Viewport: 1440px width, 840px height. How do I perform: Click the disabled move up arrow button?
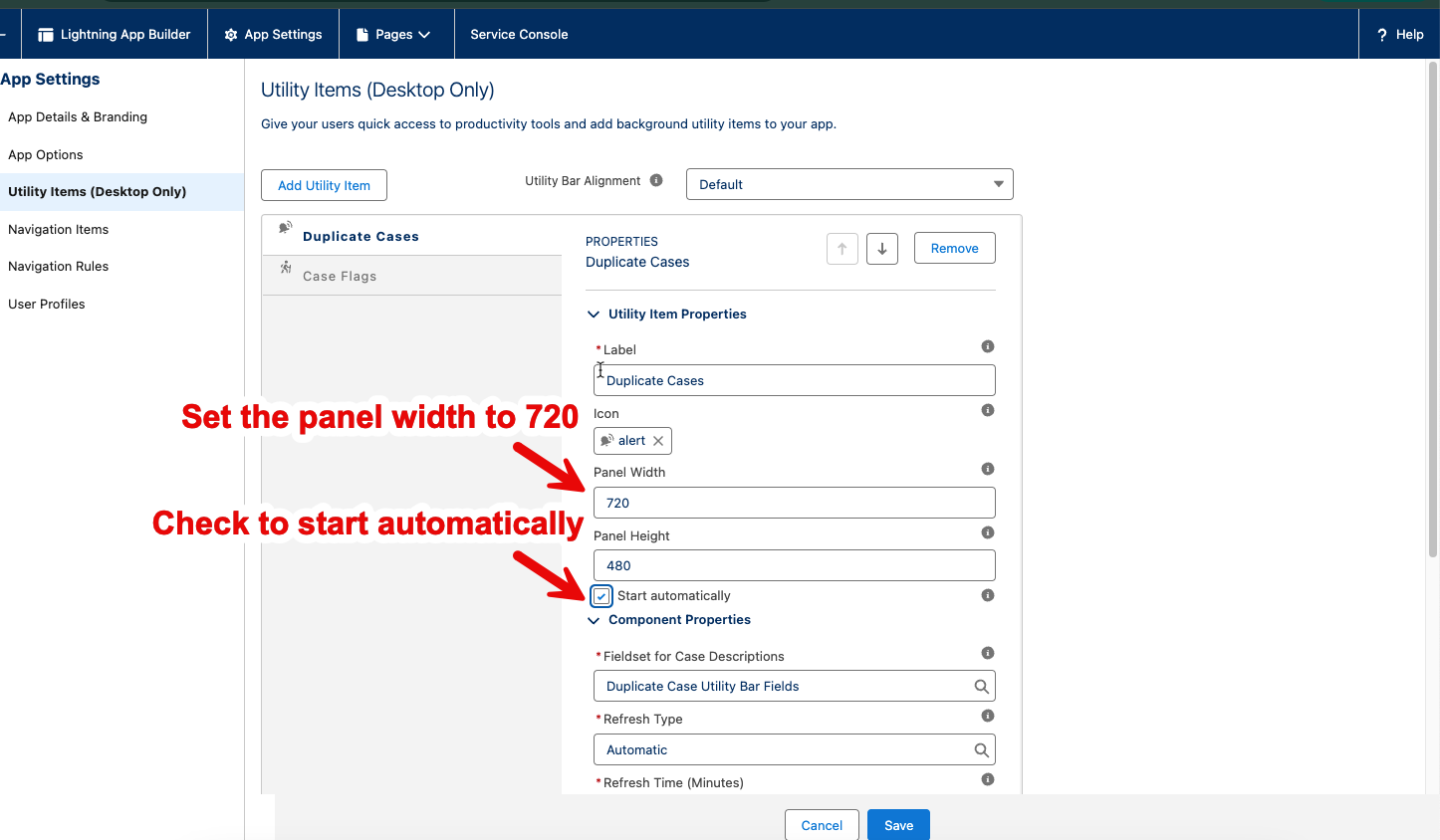tap(842, 249)
